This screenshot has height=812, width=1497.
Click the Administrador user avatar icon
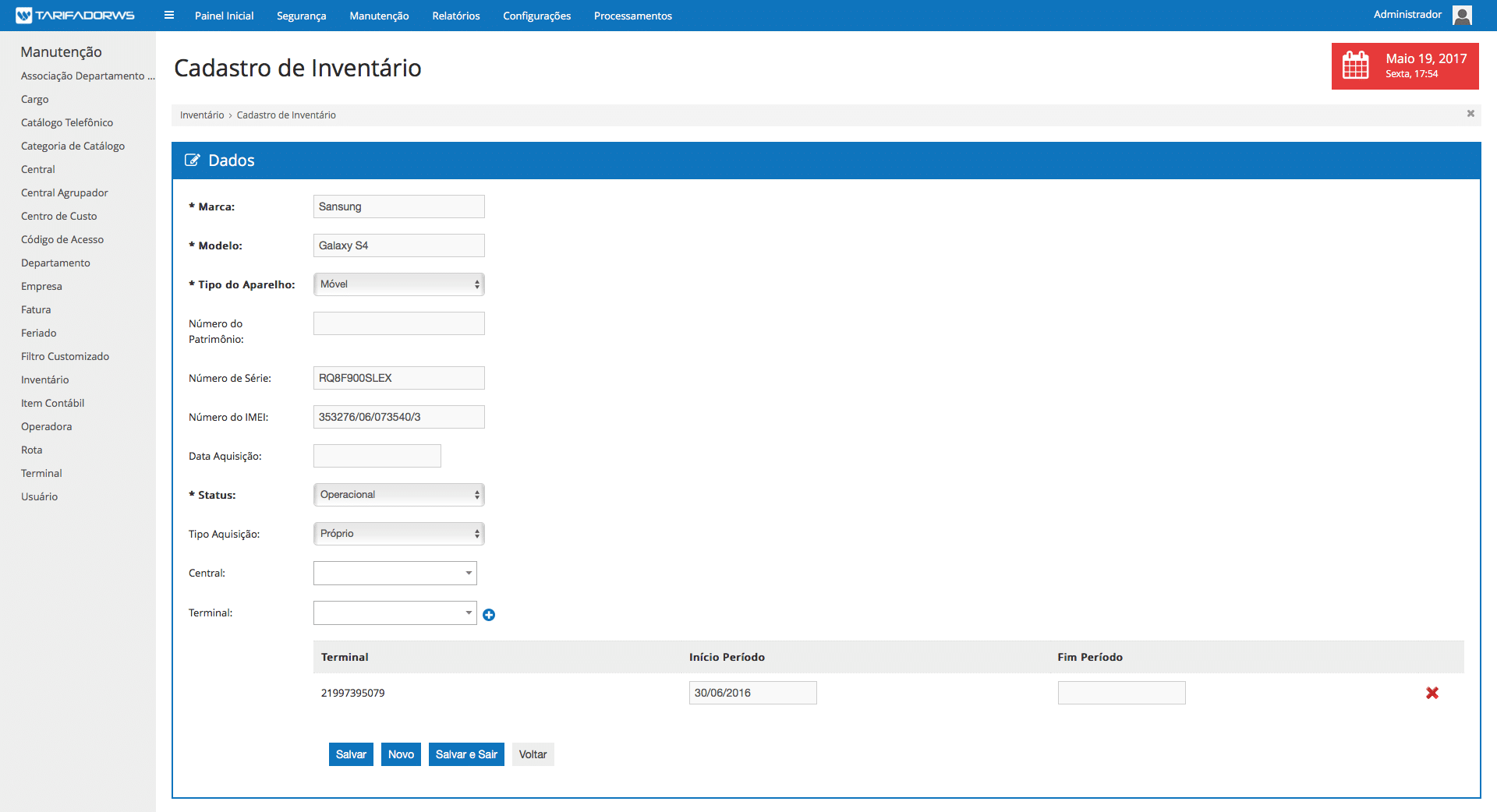tap(1462, 15)
